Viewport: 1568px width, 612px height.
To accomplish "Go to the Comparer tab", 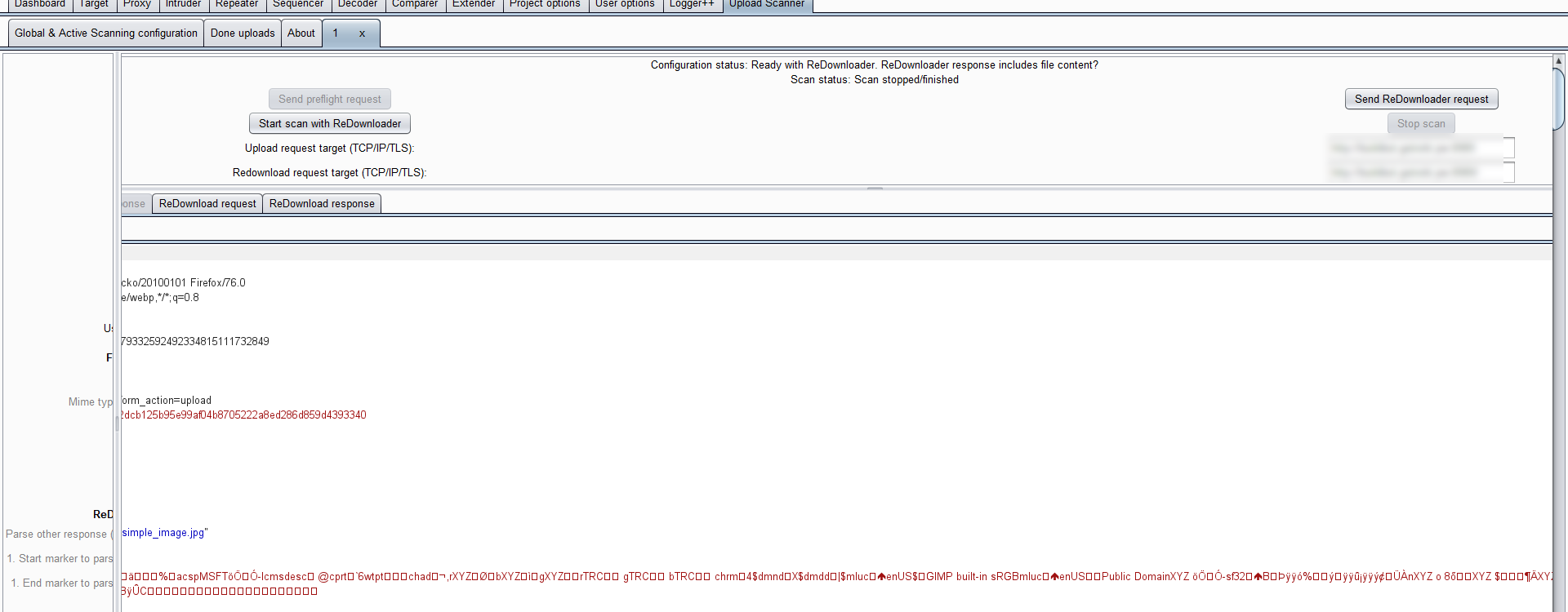I will point(415,5).
